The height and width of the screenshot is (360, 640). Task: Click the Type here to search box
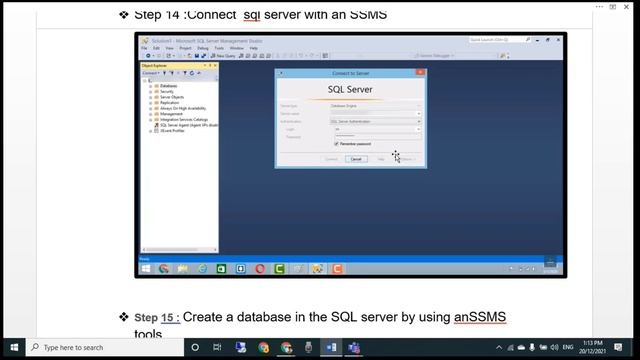click(105, 347)
